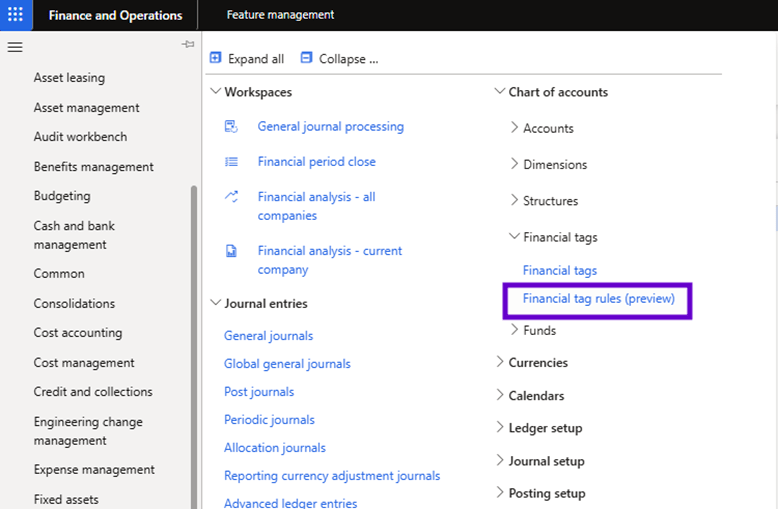Open Financial tag rules (preview) link

tap(598, 299)
